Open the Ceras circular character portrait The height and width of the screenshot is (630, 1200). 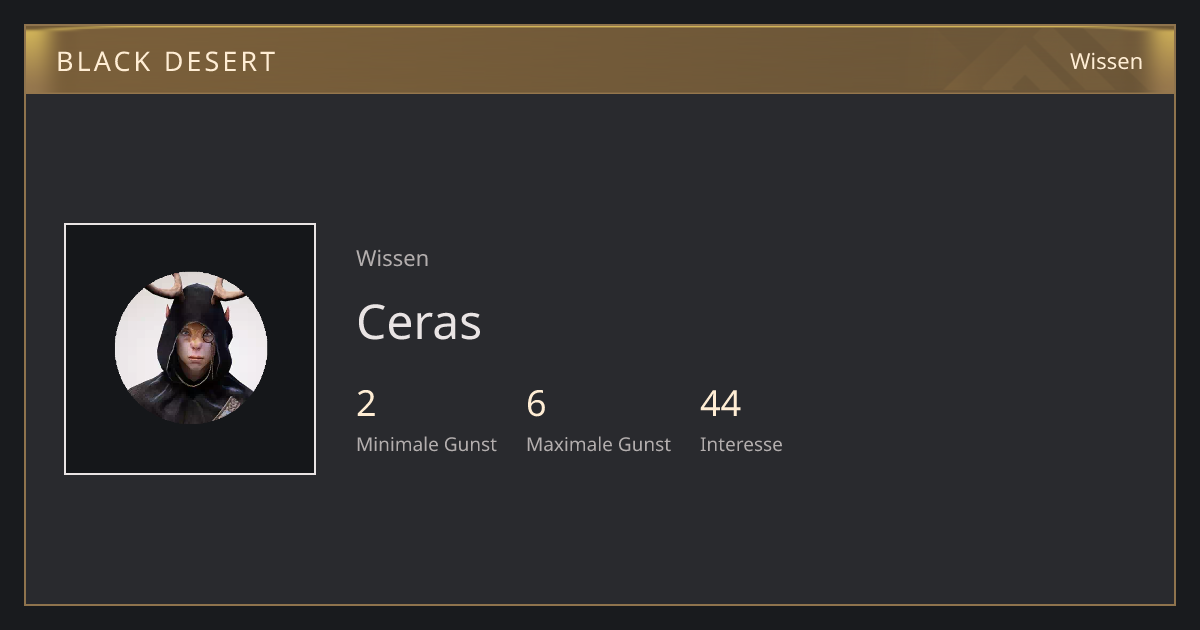point(191,348)
